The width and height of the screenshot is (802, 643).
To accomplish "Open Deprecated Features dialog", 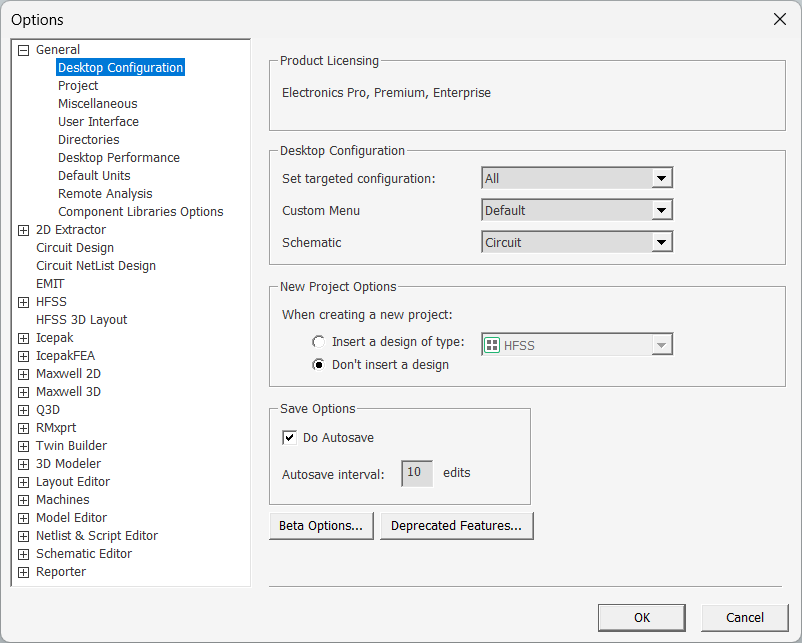I will (457, 526).
